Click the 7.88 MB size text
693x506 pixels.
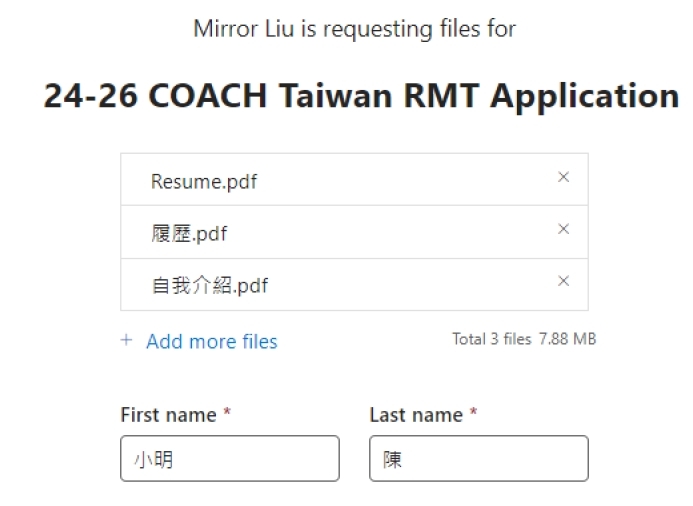[567, 339]
